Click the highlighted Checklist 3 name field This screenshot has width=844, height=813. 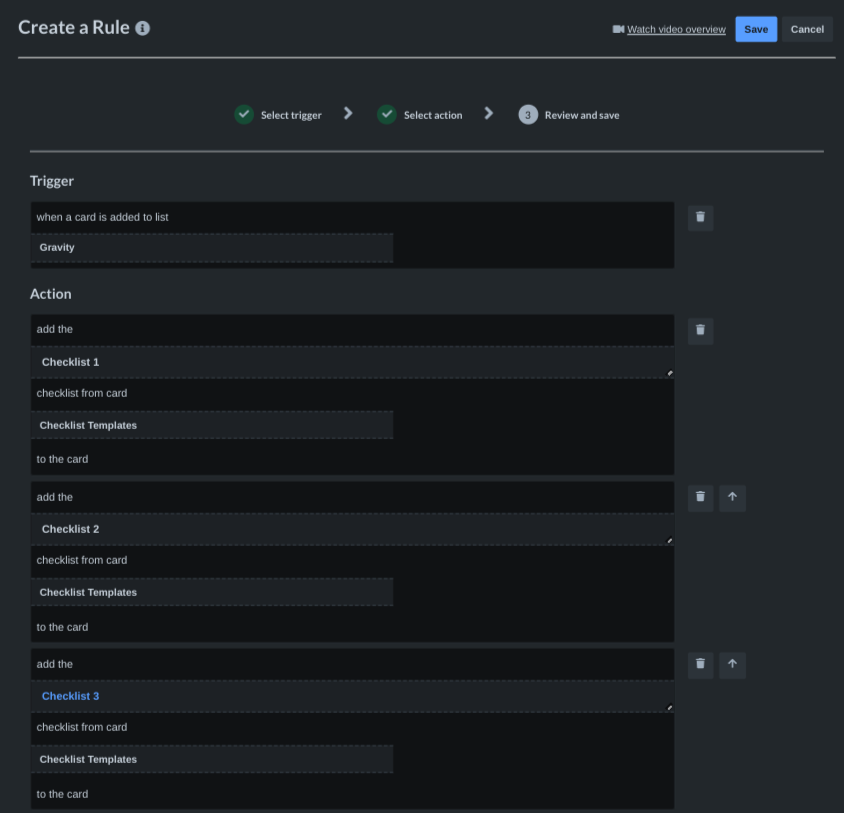pyautogui.click(x=353, y=696)
